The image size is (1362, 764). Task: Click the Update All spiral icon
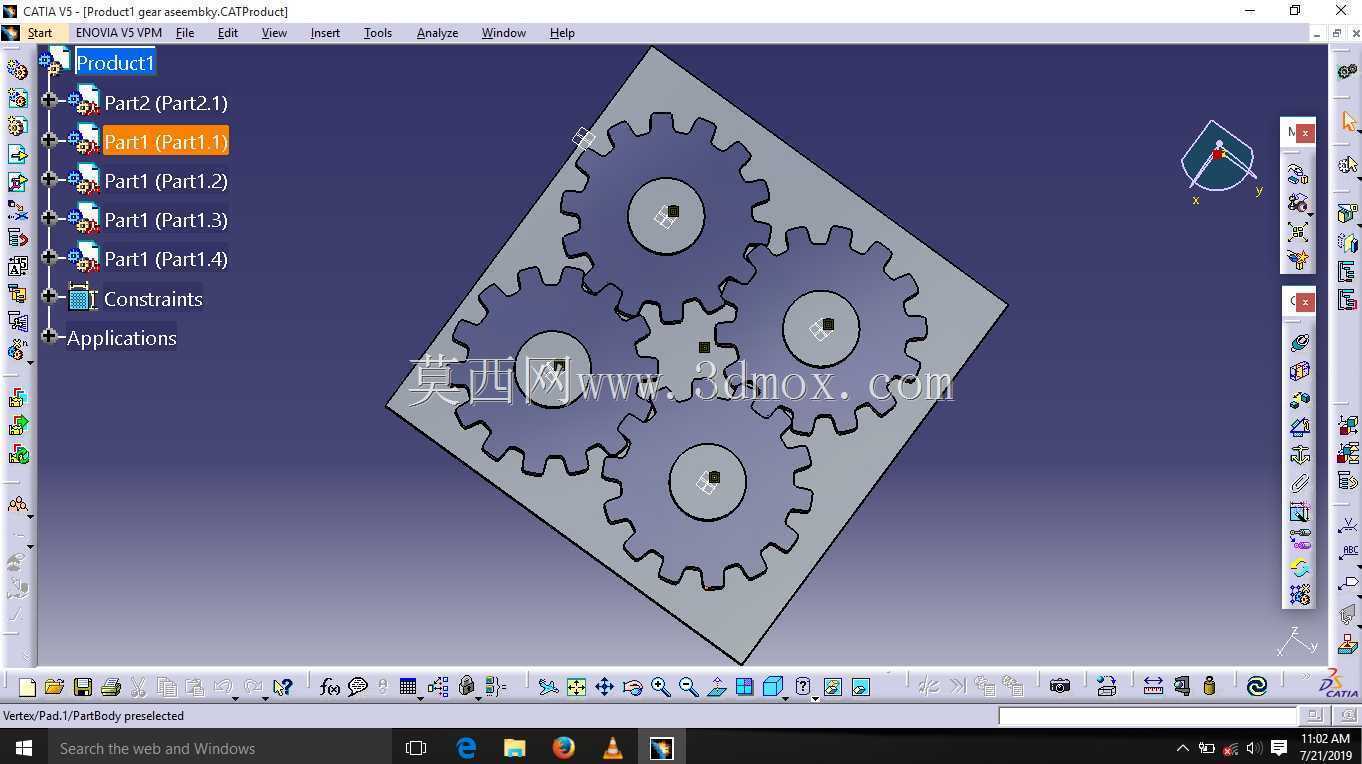[1257, 686]
